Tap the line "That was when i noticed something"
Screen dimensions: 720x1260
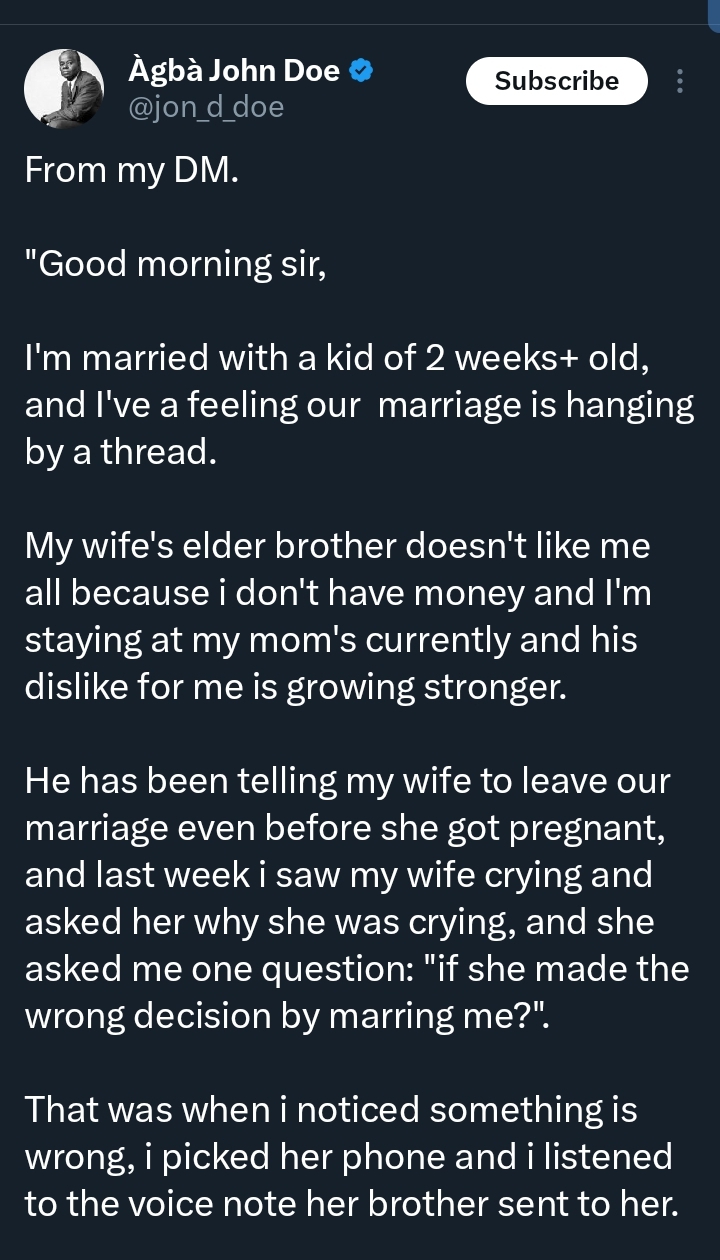(331, 1110)
